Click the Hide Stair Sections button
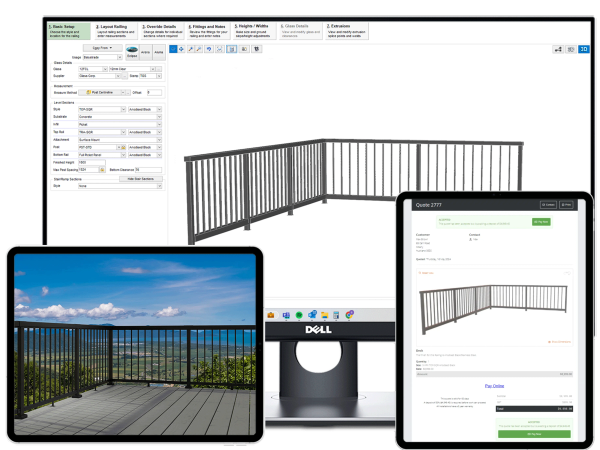Viewport: 600px width, 450px height. coord(141,179)
